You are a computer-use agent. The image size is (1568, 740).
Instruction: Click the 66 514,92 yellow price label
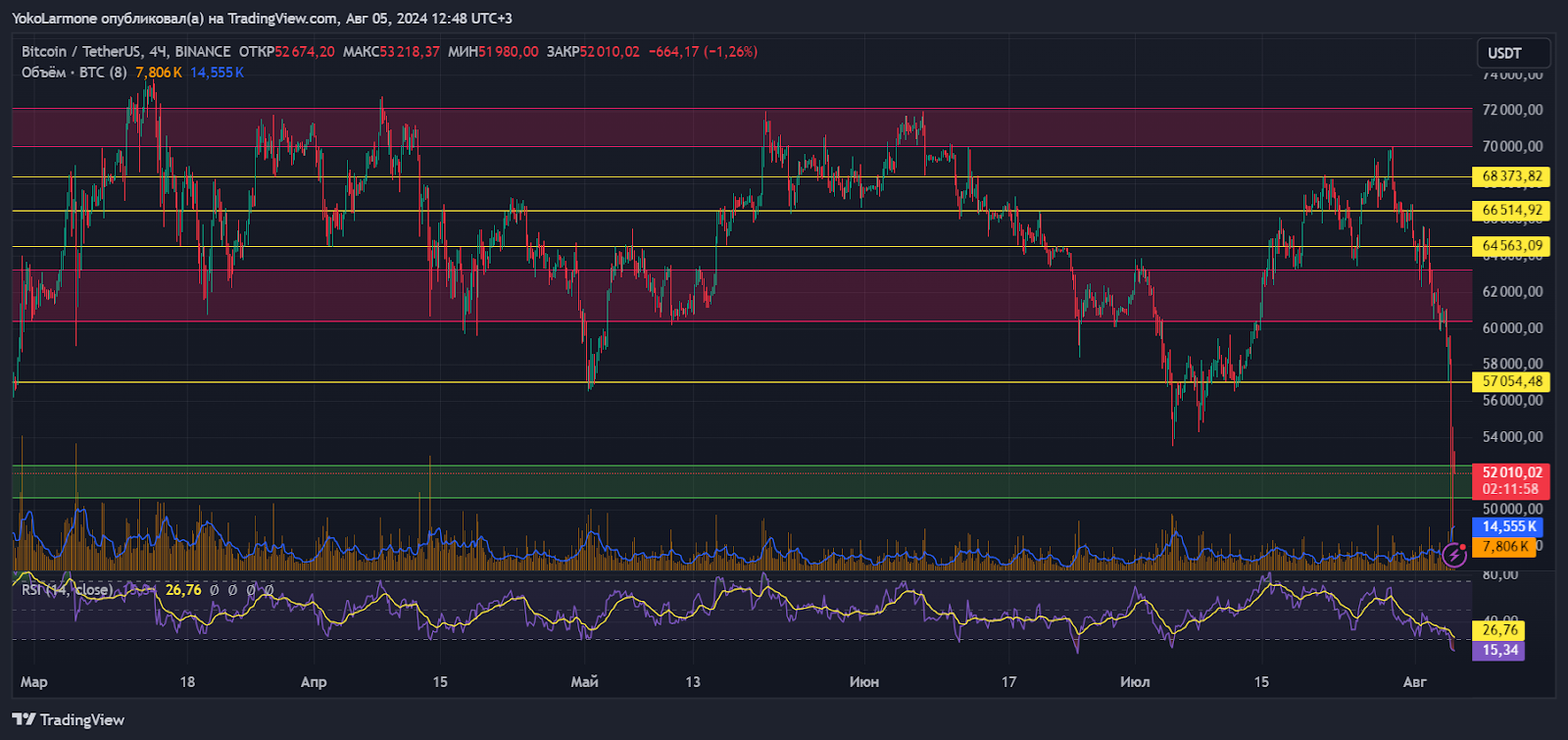1511,210
